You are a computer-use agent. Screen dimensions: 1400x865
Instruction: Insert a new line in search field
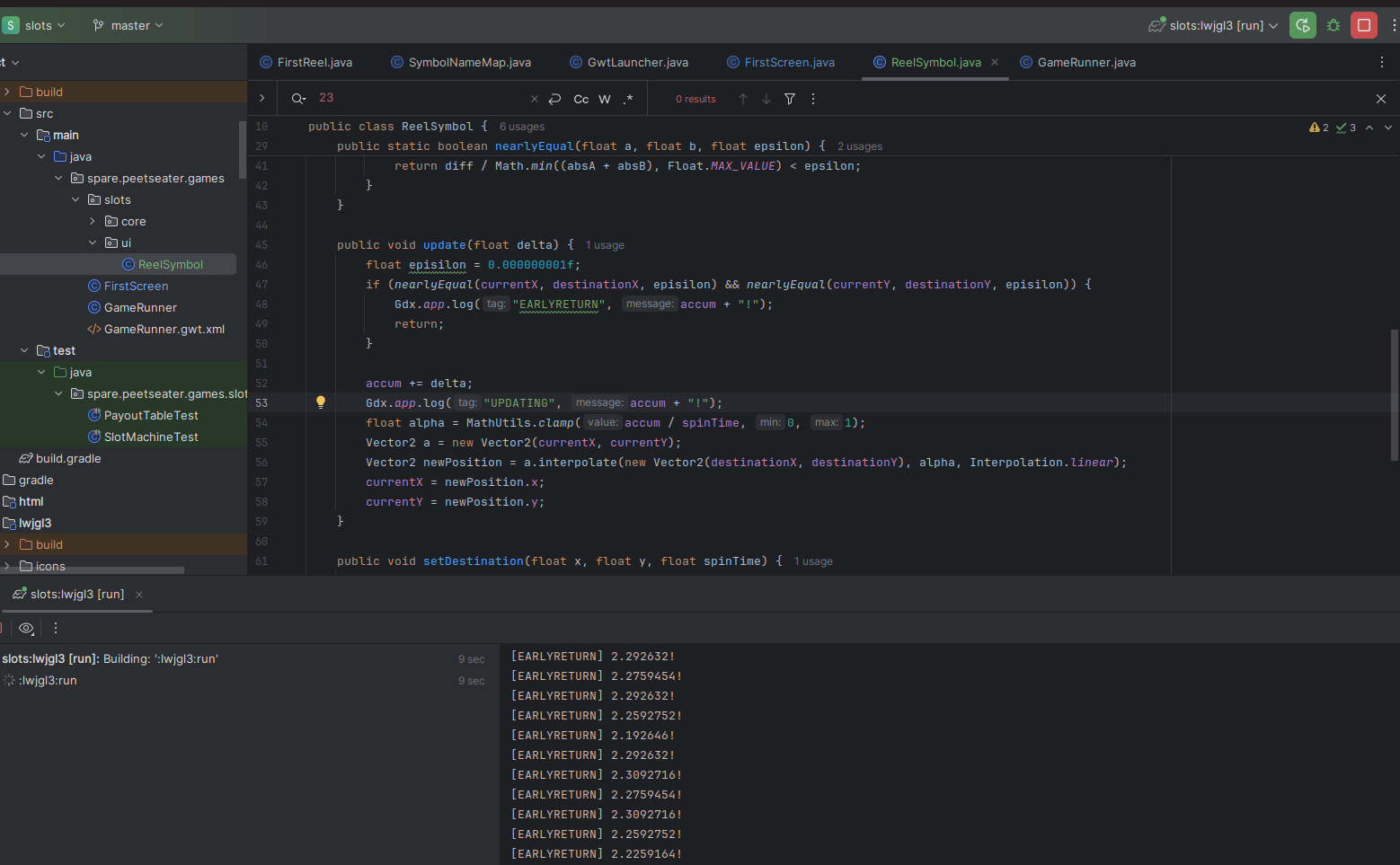(x=555, y=99)
